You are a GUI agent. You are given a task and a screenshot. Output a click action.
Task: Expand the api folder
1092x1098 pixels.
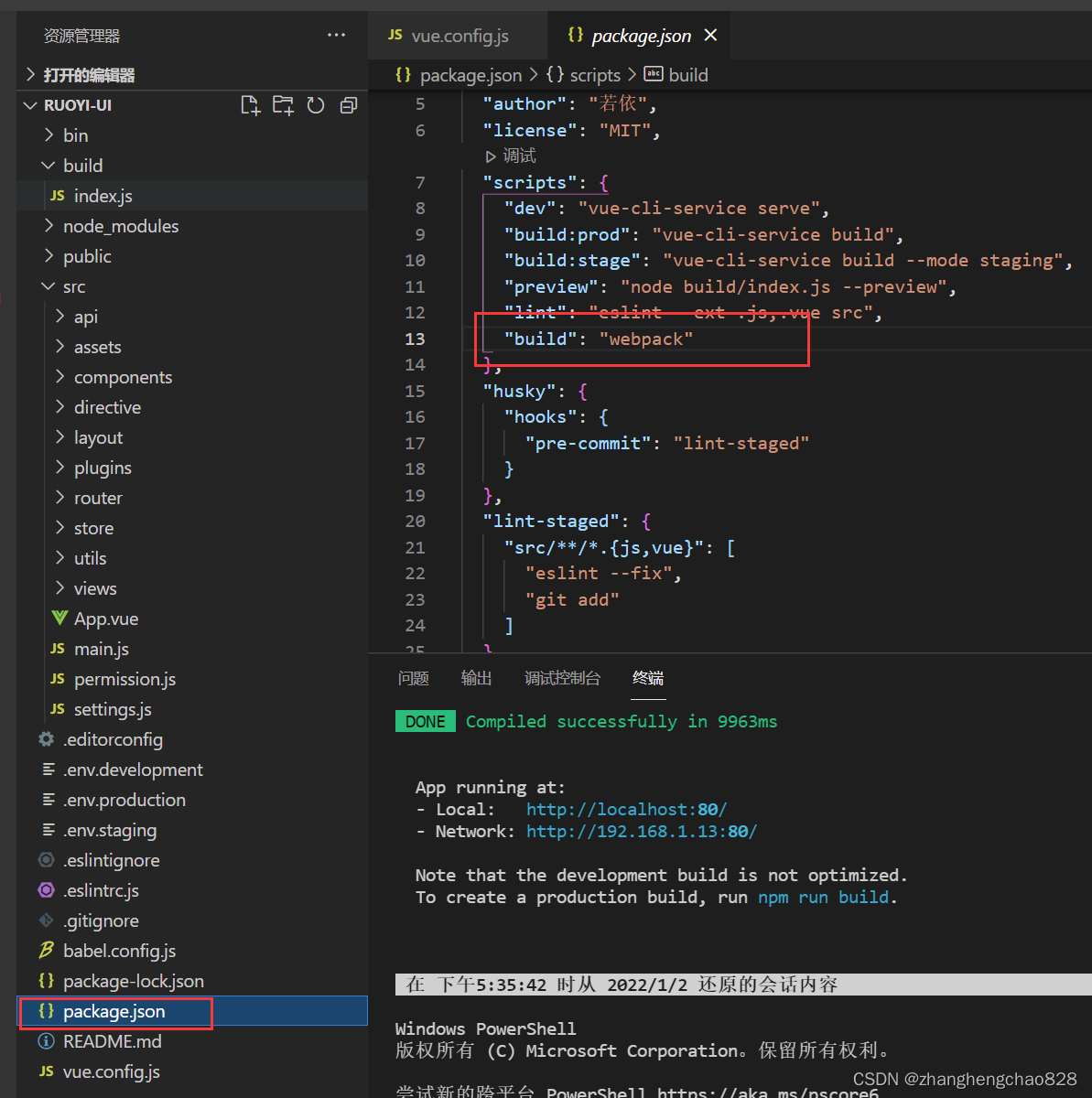[192, 317]
